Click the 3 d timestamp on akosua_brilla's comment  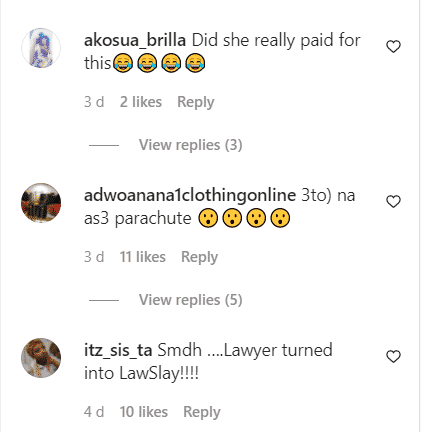click(x=94, y=102)
